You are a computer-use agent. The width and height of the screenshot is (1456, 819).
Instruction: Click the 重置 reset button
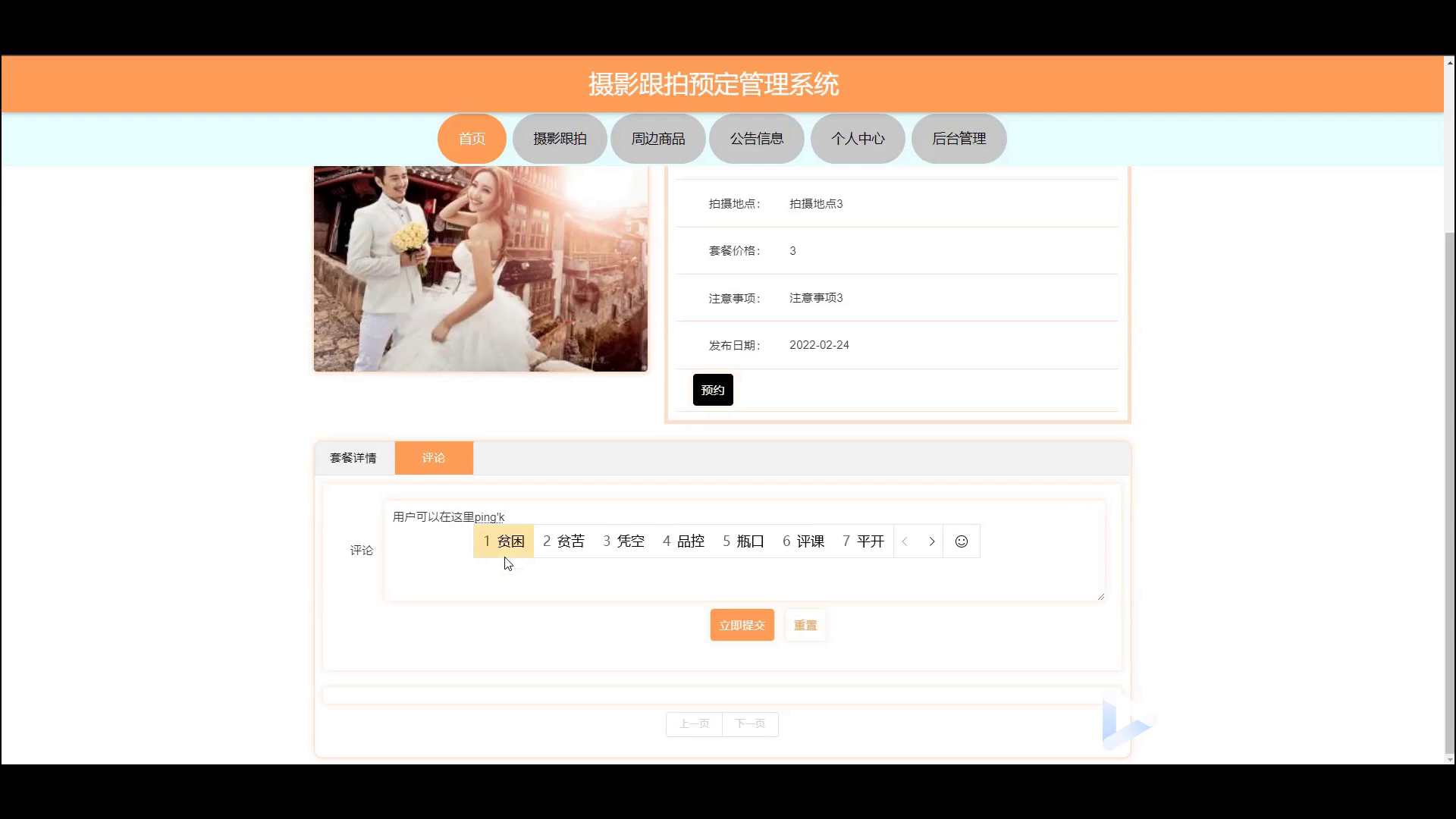pos(805,625)
